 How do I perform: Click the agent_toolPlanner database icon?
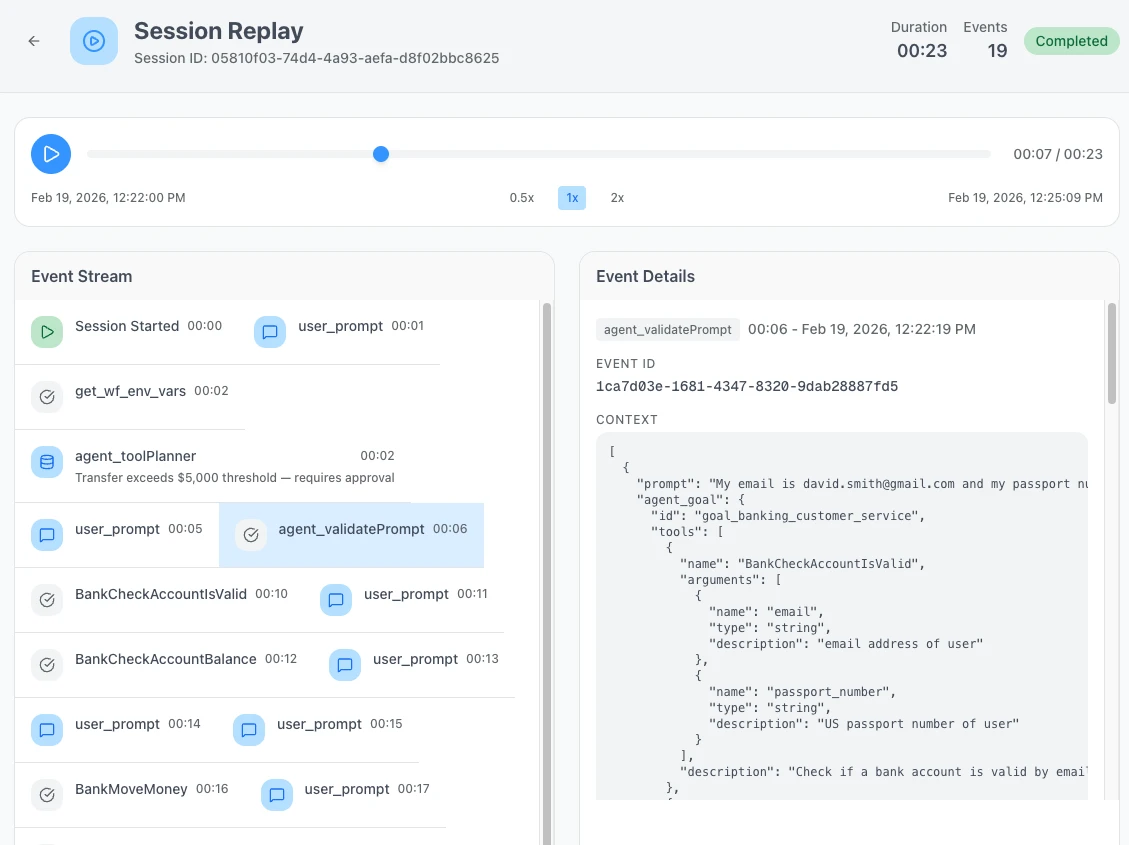coord(47,462)
